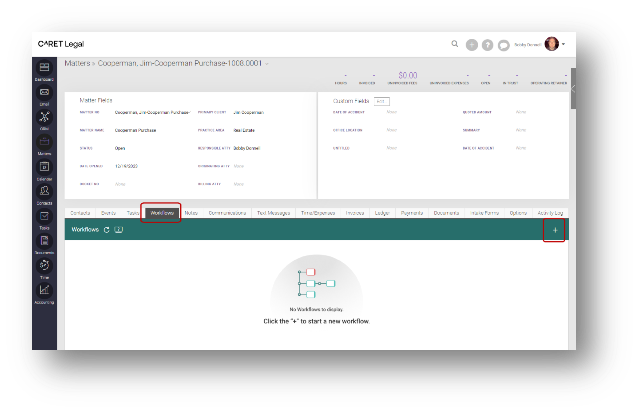Expand the matter title dropdown chevron
638x412 pixels.
(x=267, y=64)
